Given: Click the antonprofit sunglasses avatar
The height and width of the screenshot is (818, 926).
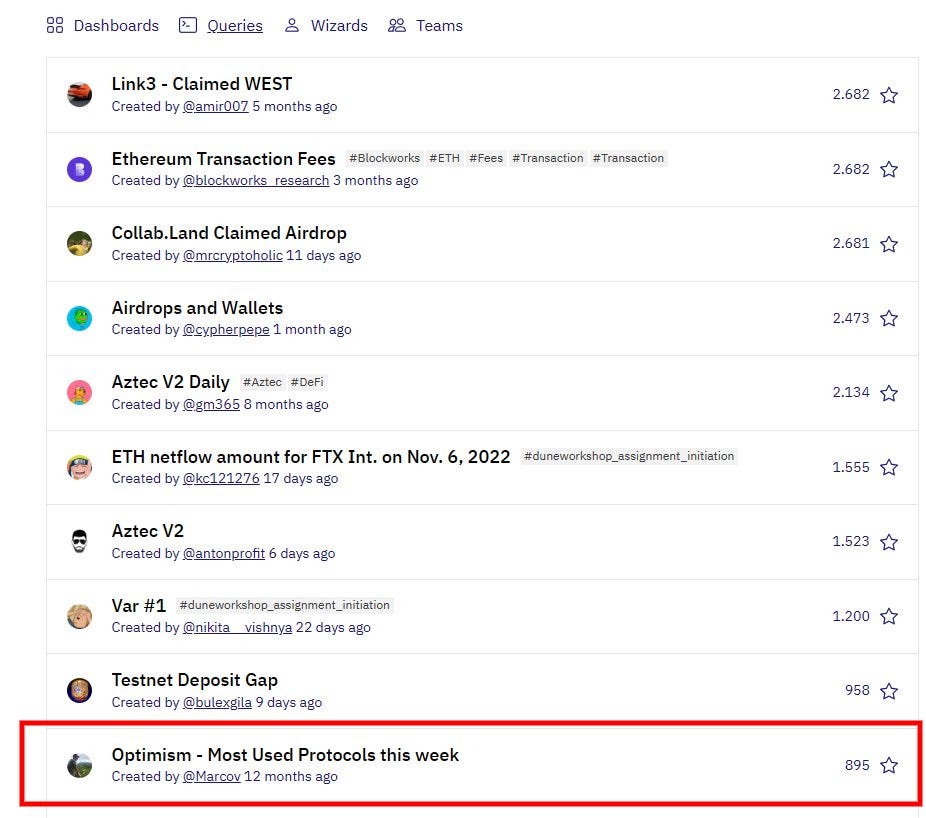Looking at the screenshot, I should [x=79, y=542].
